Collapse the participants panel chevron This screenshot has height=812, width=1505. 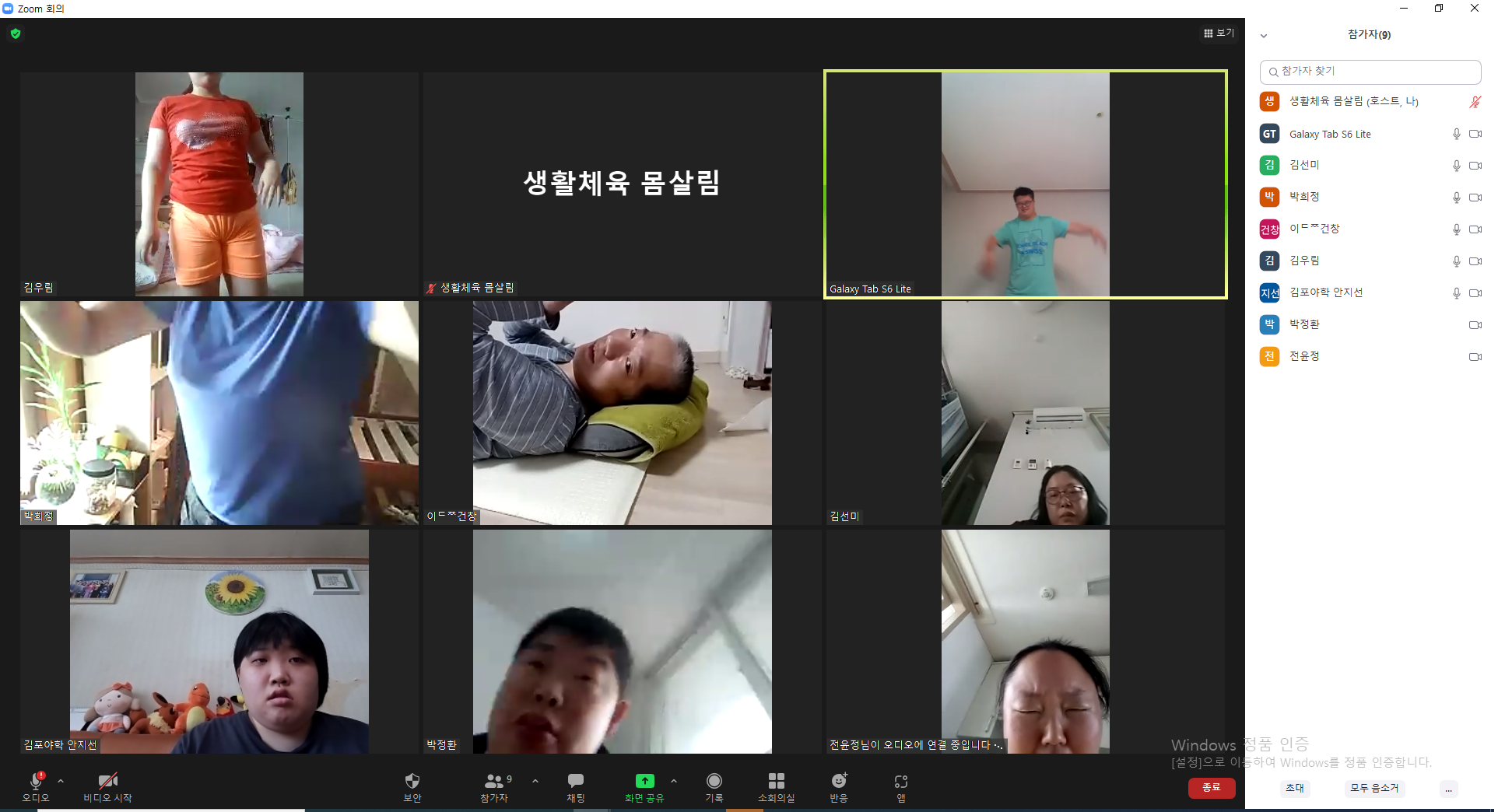1264,35
